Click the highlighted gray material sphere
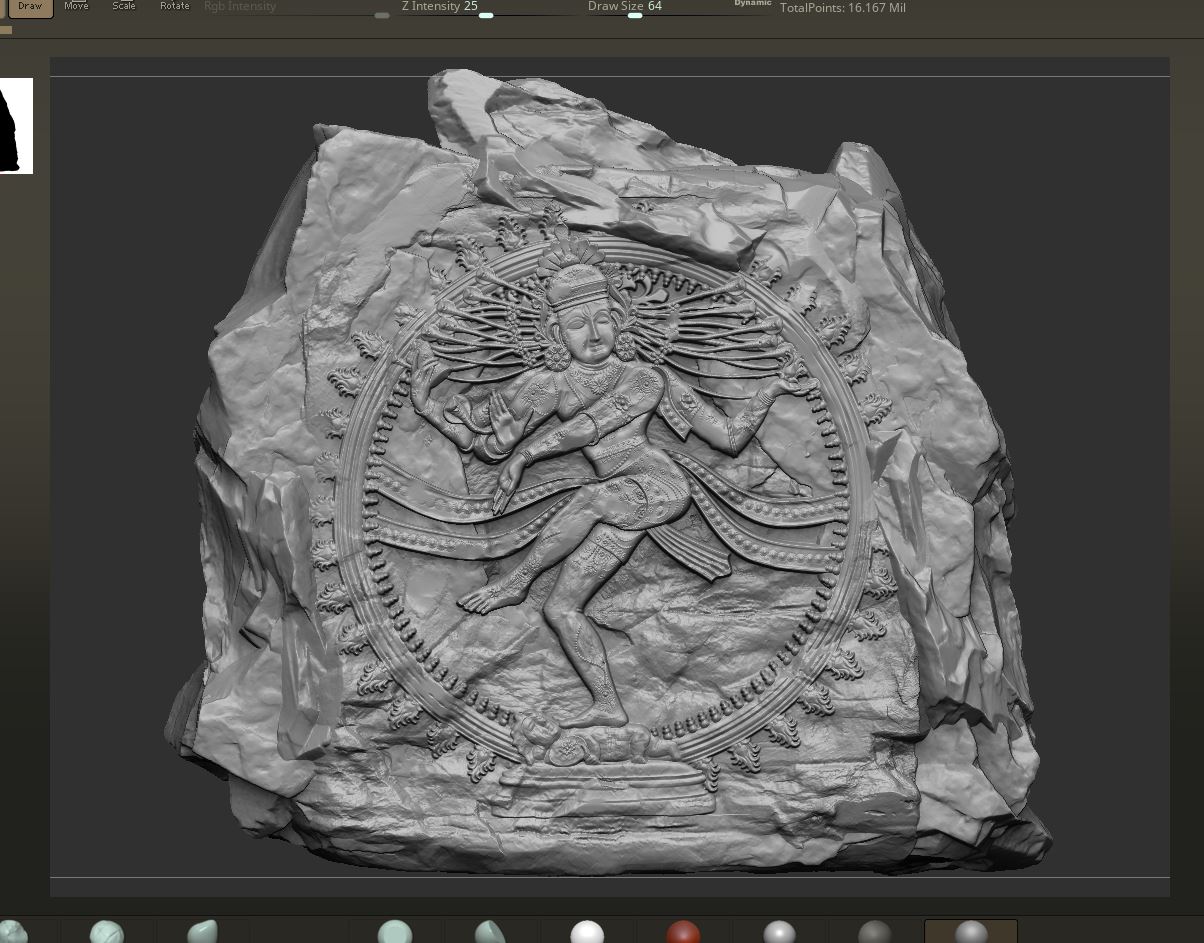The width and height of the screenshot is (1204, 943). click(971, 932)
